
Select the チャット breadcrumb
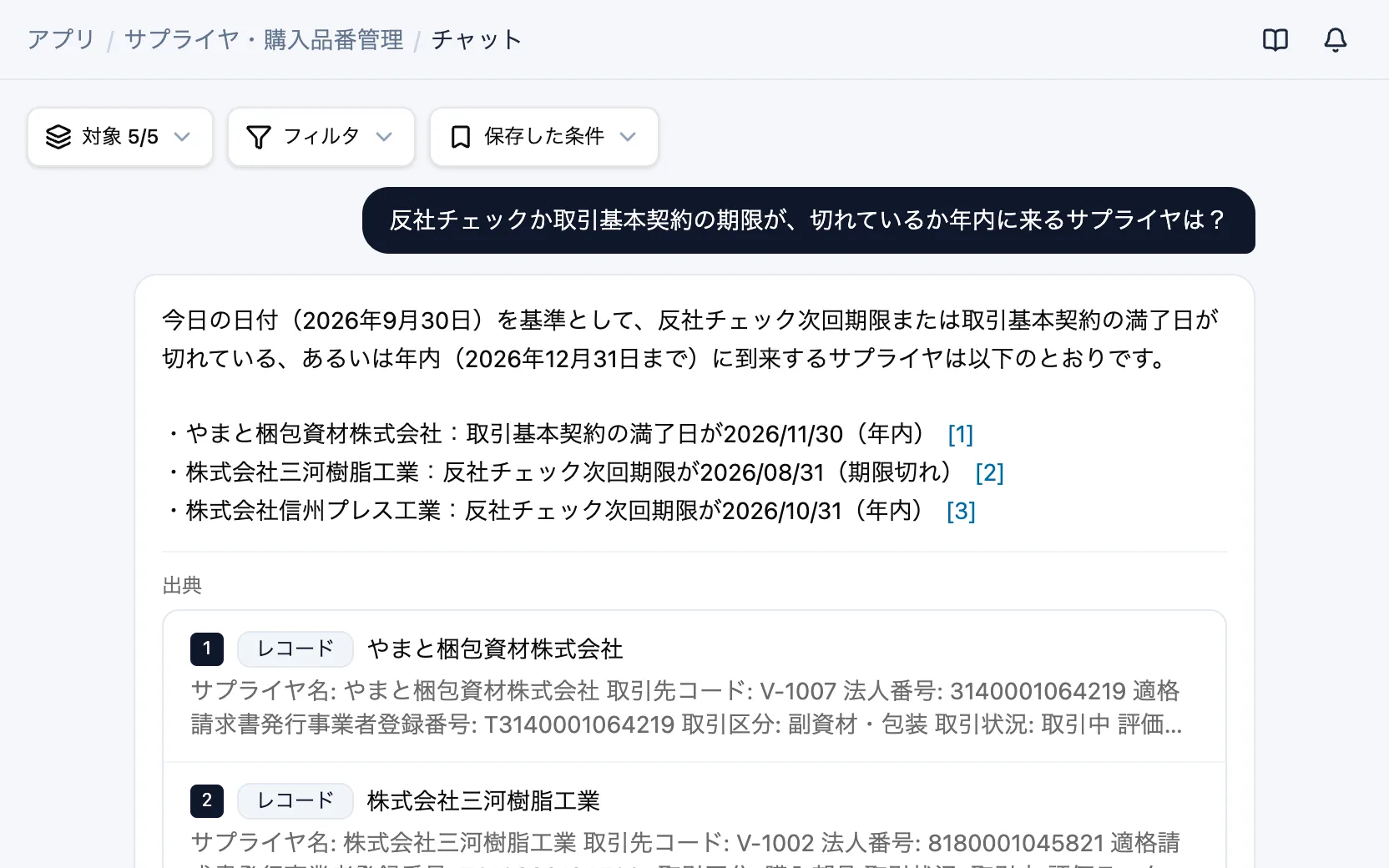point(477,39)
